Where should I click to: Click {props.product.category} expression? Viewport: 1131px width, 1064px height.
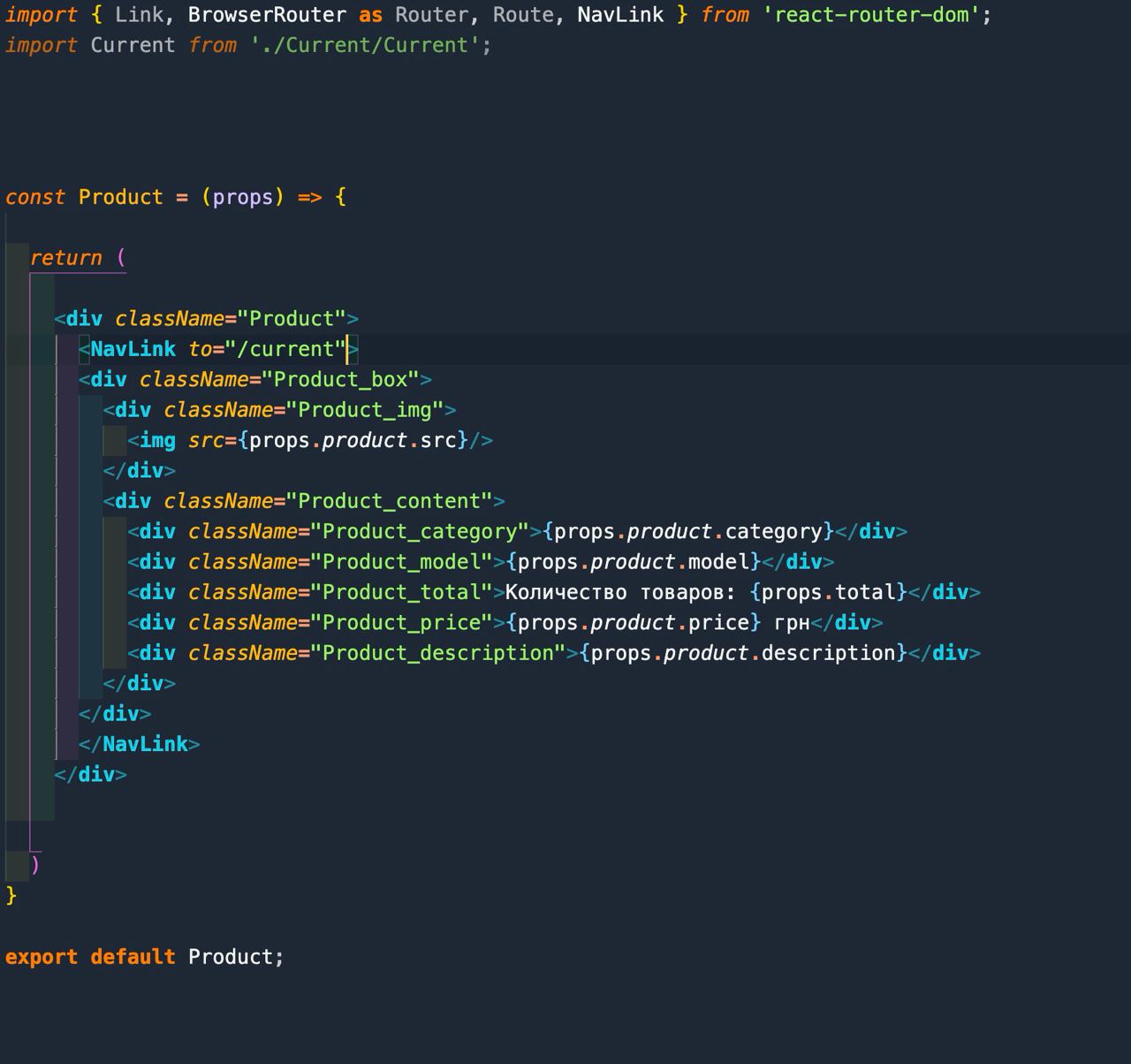(x=688, y=531)
